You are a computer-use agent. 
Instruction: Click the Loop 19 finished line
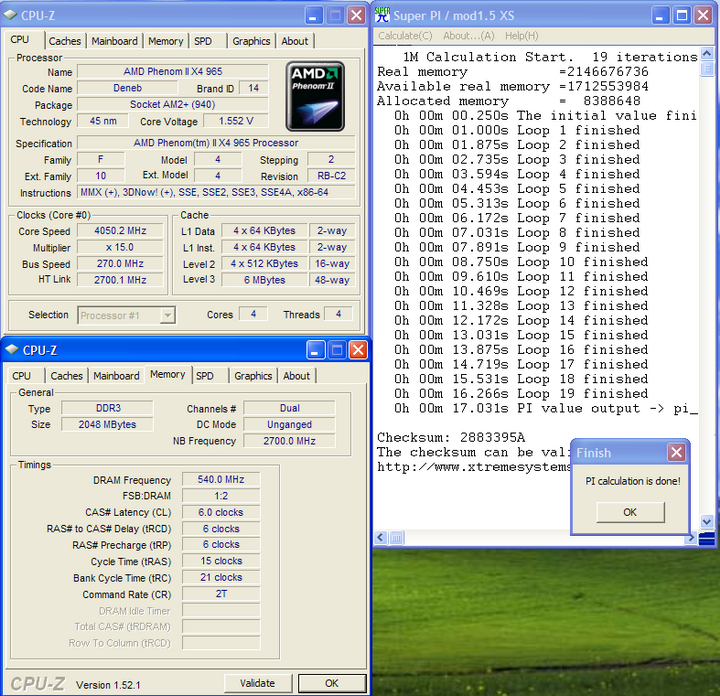point(521,394)
